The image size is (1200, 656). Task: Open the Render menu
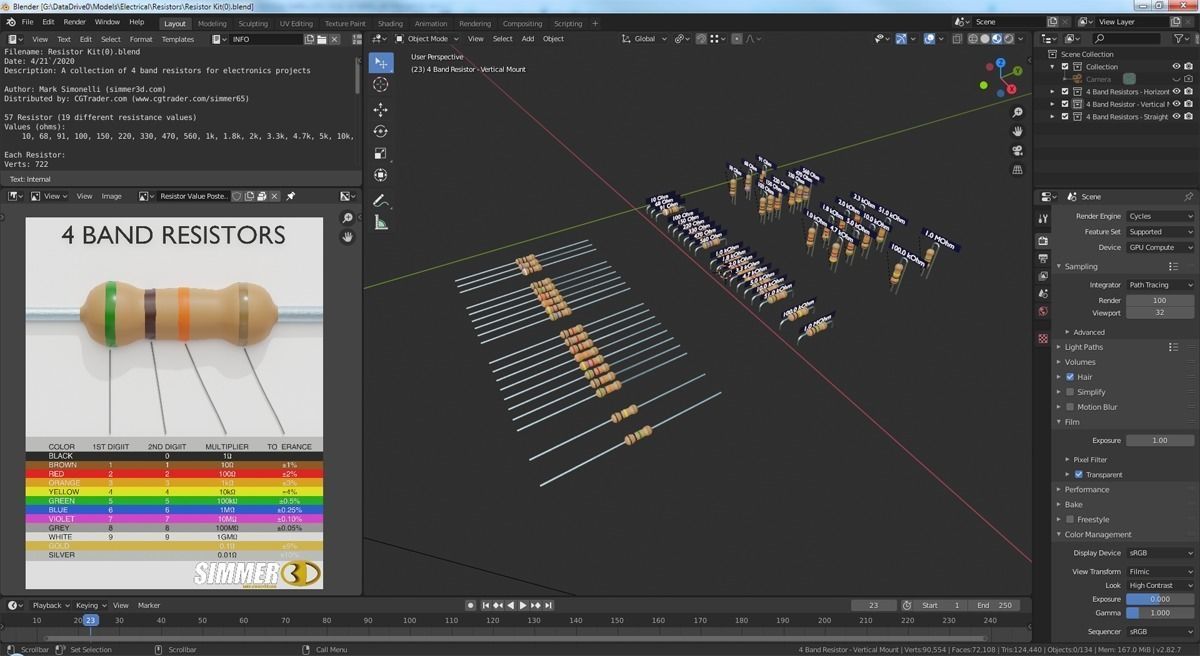75,22
